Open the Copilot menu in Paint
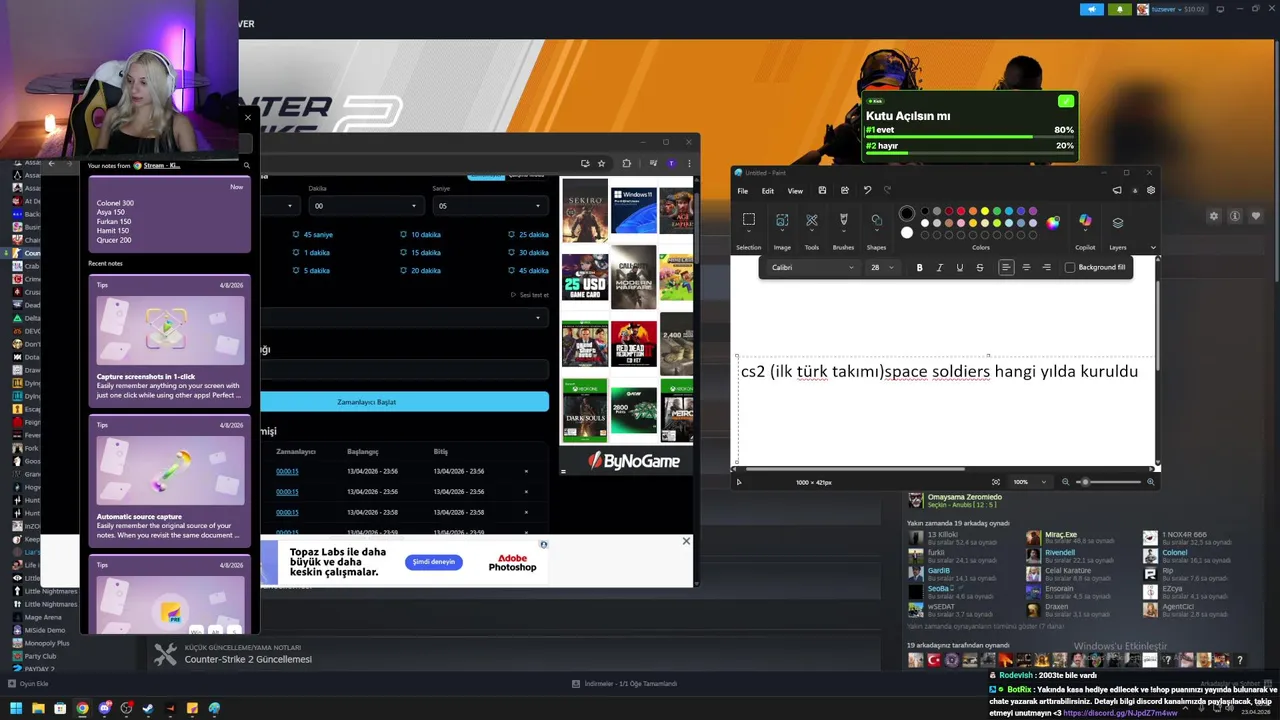This screenshot has height=720, width=1280. coord(1085,222)
